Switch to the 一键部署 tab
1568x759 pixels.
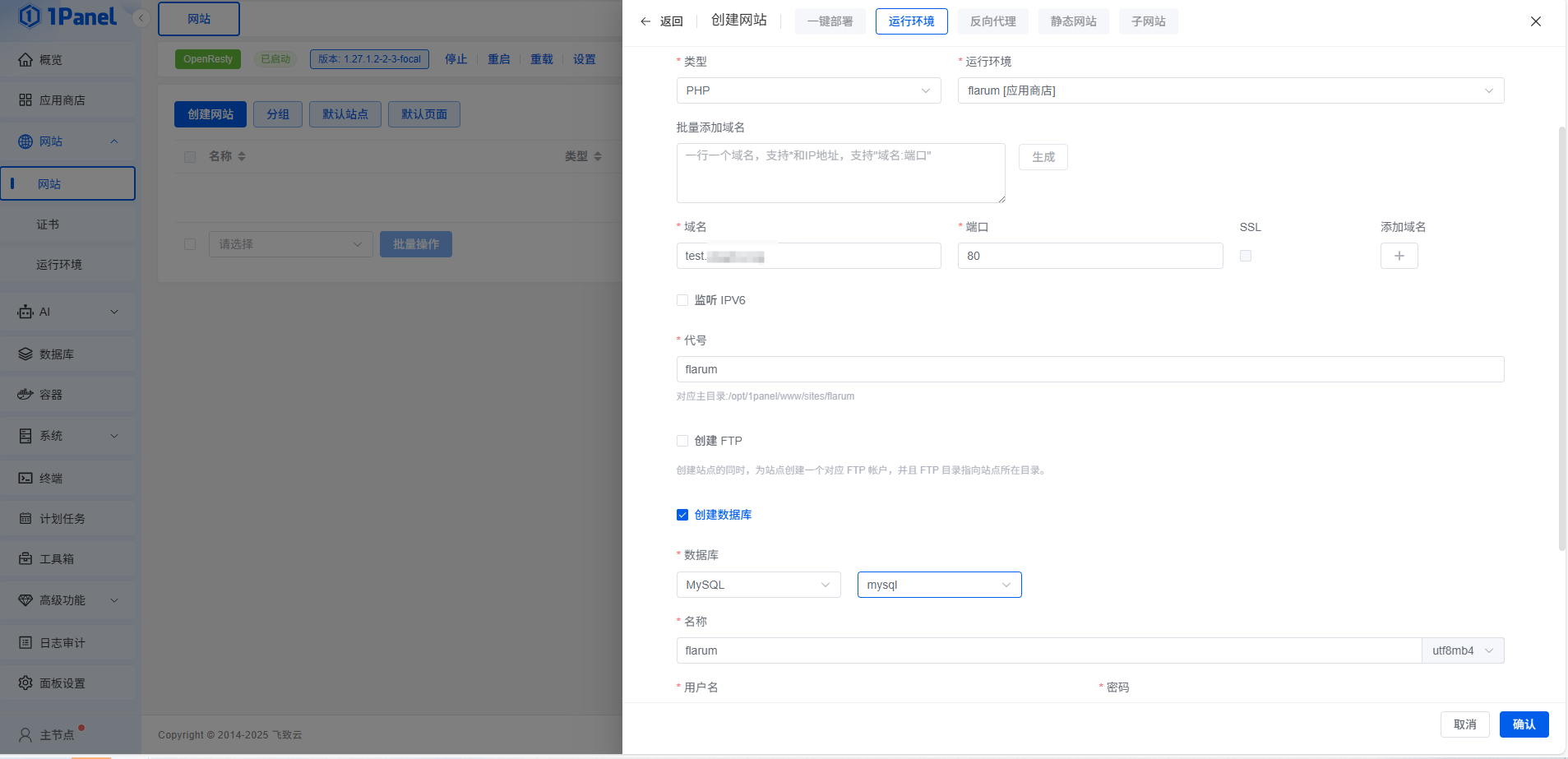coord(830,21)
